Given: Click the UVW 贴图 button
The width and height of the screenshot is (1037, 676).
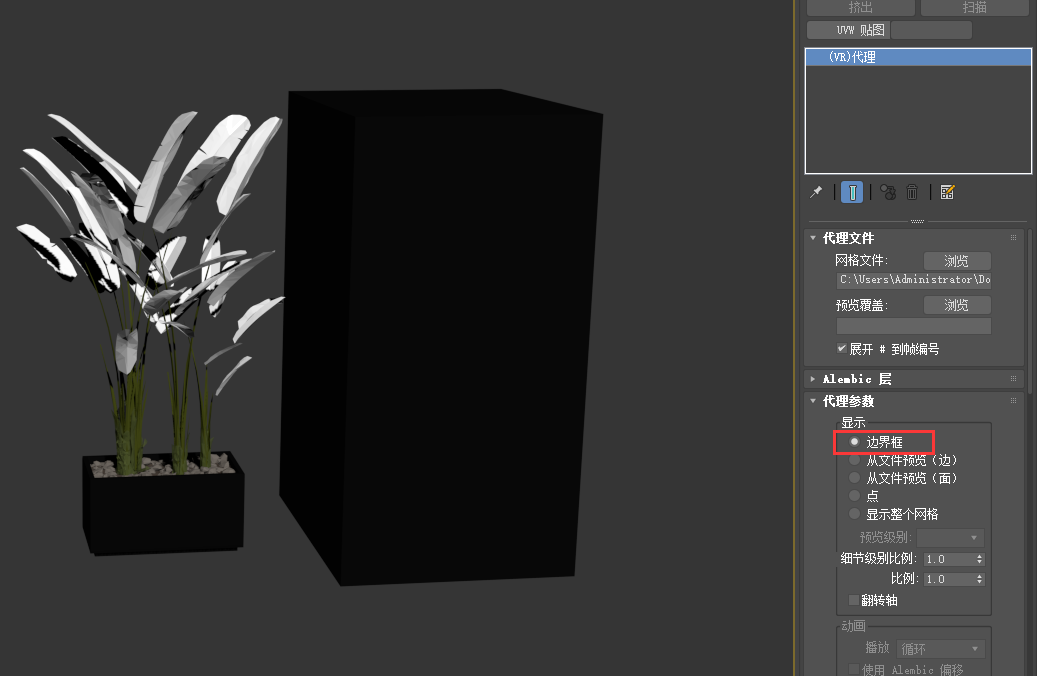Looking at the screenshot, I should point(847,30).
